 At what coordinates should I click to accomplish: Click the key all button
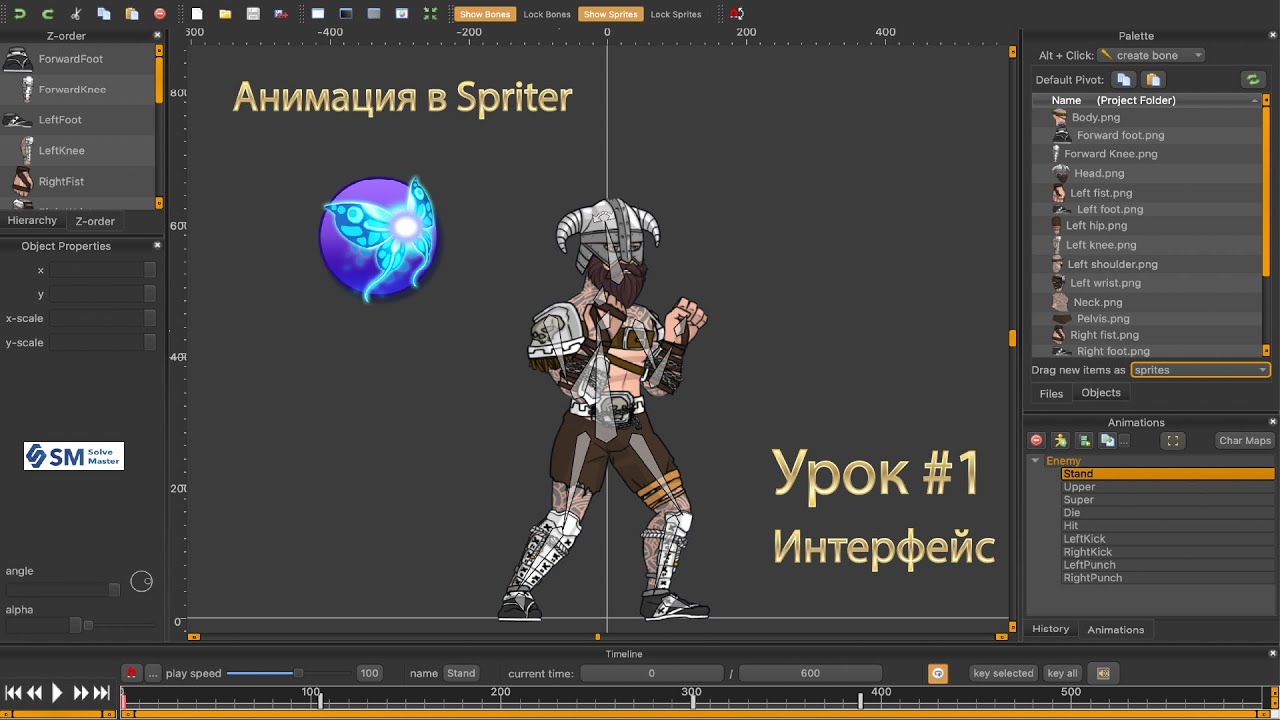1062,673
